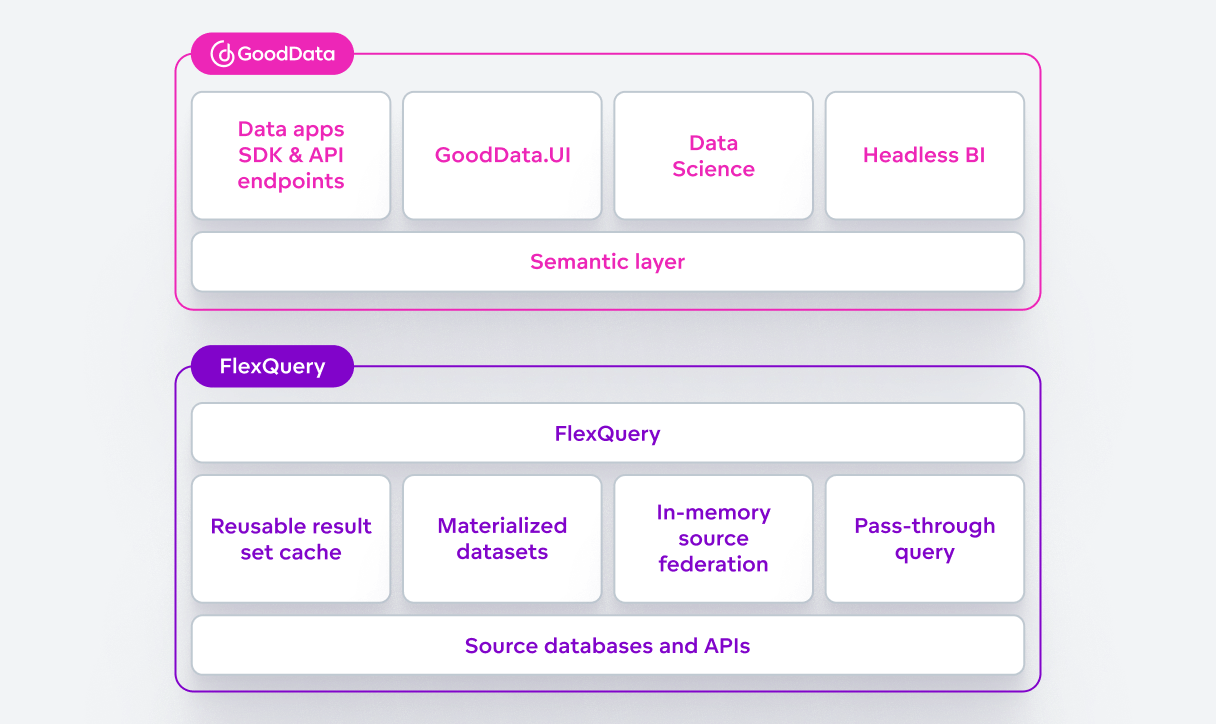The width and height of the screenshot is (1216, 724).
Task: Click the Headless BI component
Action: click(924, 155)
